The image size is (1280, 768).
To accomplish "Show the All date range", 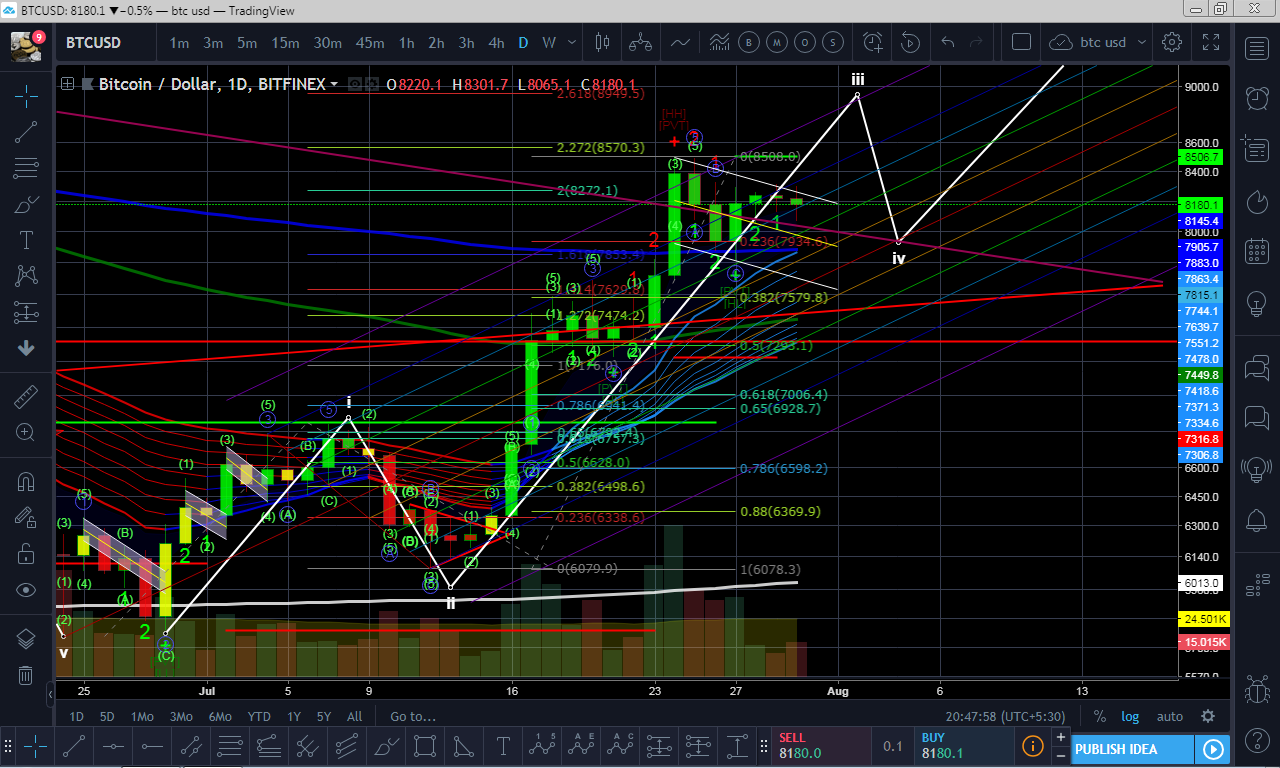I will click(x=354, y=716).
